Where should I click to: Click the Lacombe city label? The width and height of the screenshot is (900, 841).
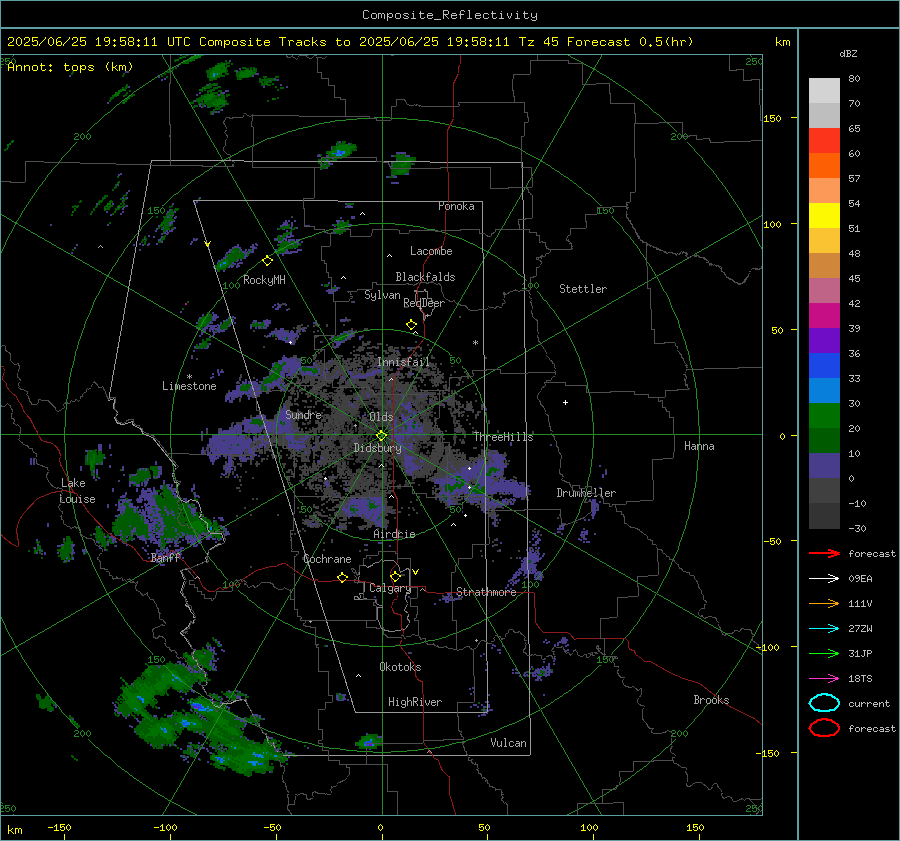tap(431, 251)
